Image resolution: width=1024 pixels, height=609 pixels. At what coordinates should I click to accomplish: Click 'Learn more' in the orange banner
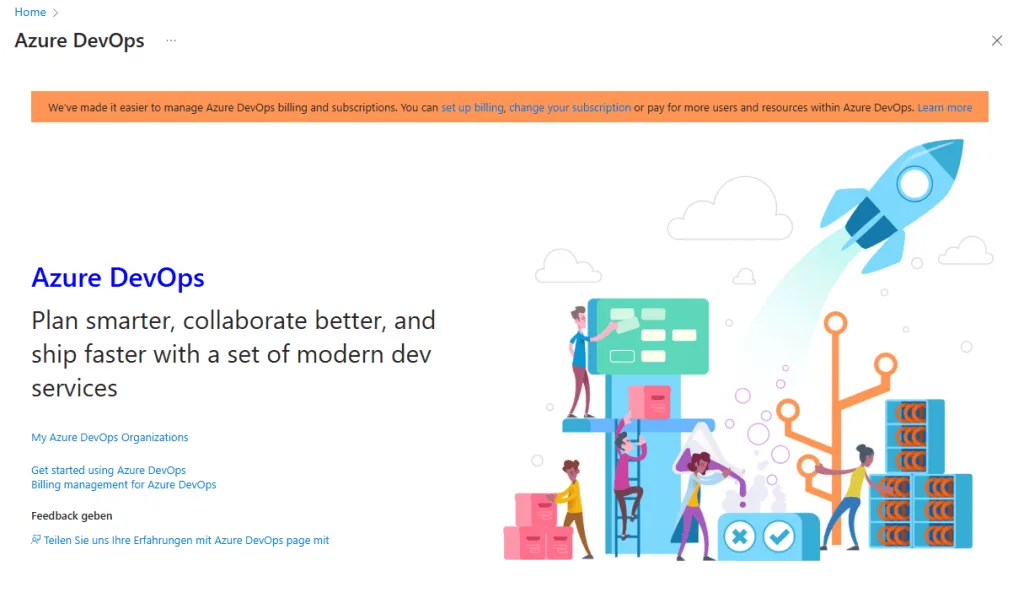pyautogui.click(x=944, y=107)
